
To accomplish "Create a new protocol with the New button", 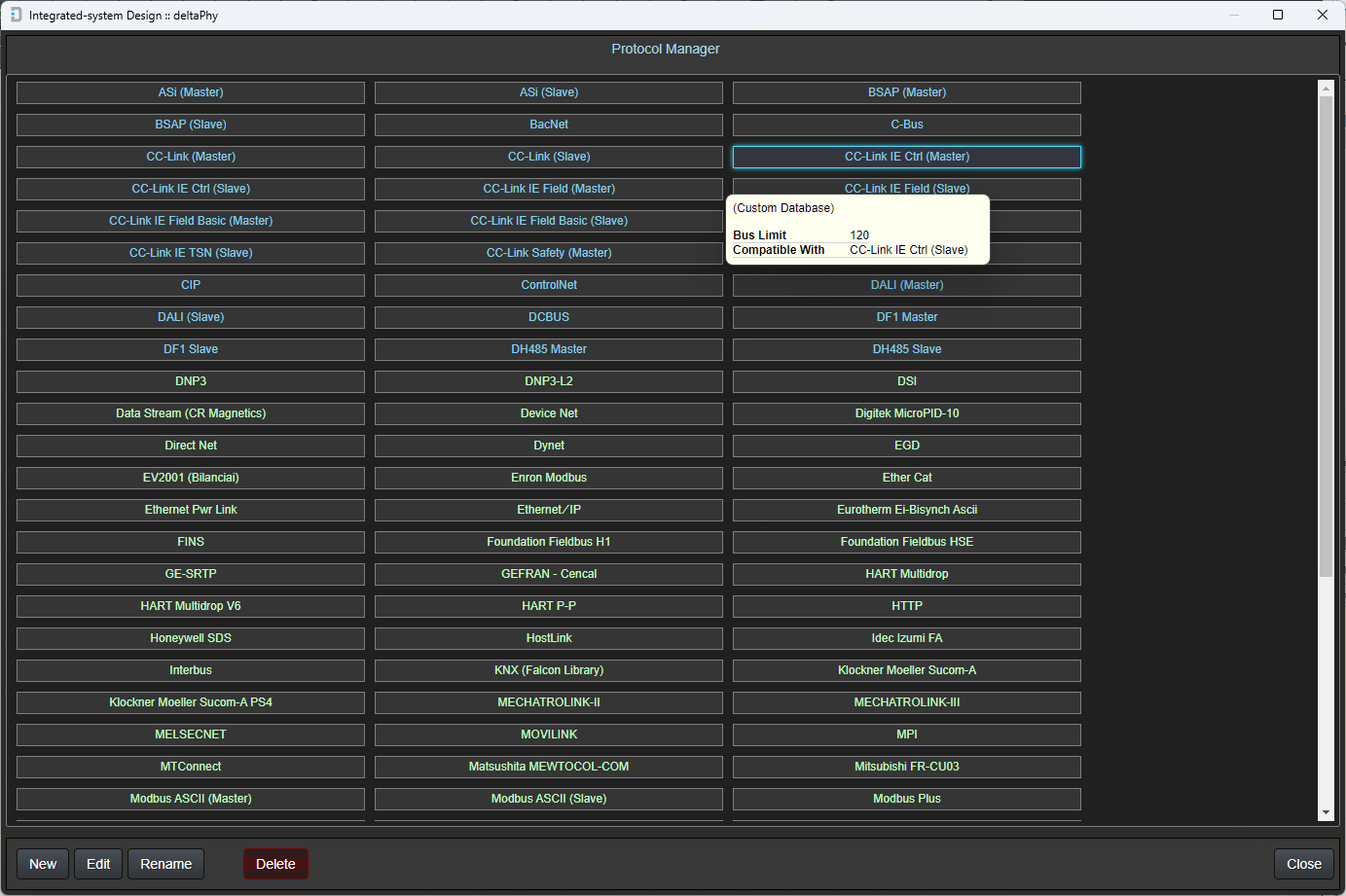I will [x=42, y=863].
